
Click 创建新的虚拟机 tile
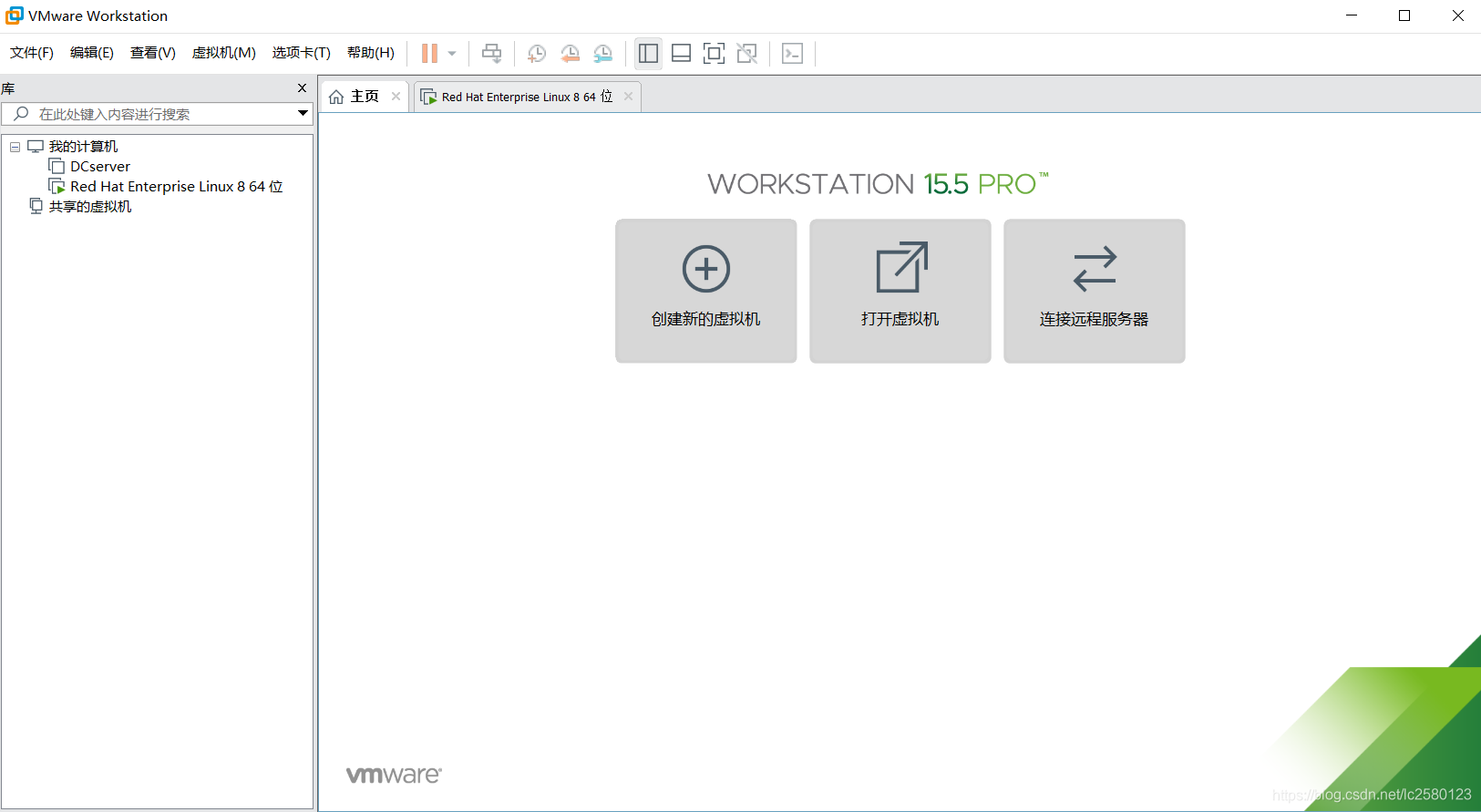(x=706, y=291)
